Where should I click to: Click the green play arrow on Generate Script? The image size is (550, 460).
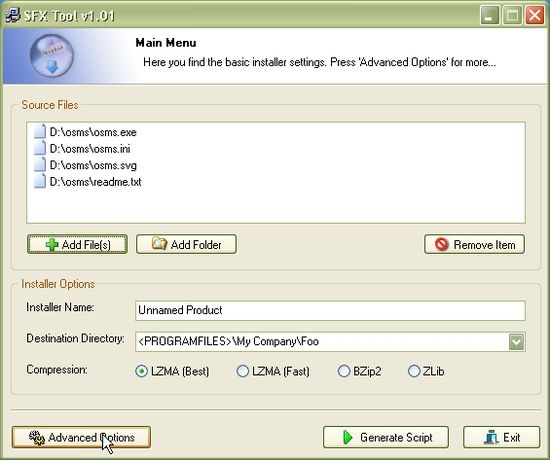coord(347,437)
